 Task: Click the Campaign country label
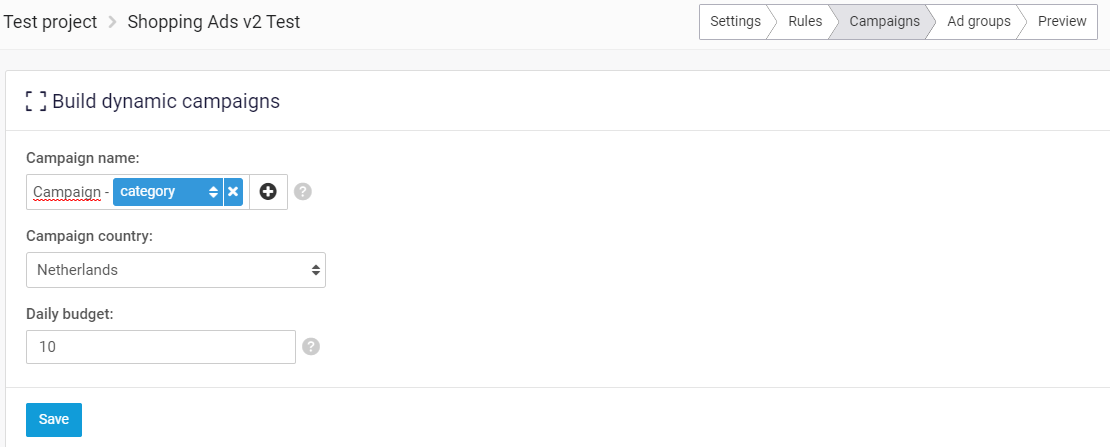point(89,236)
